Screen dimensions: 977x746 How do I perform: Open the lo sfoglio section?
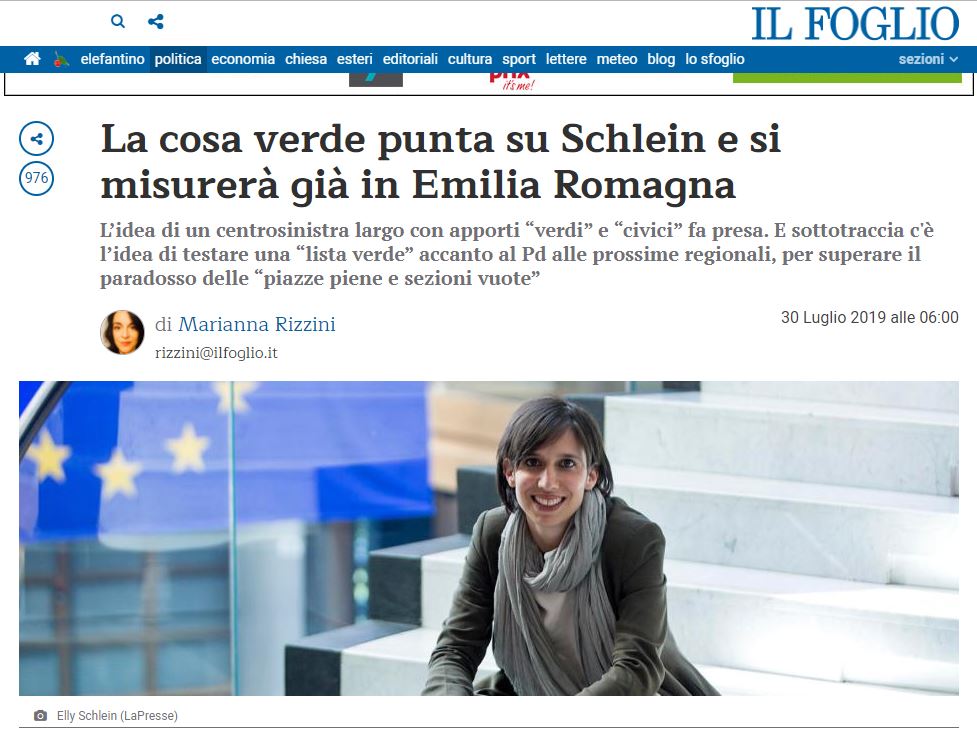tap(715, 59)
